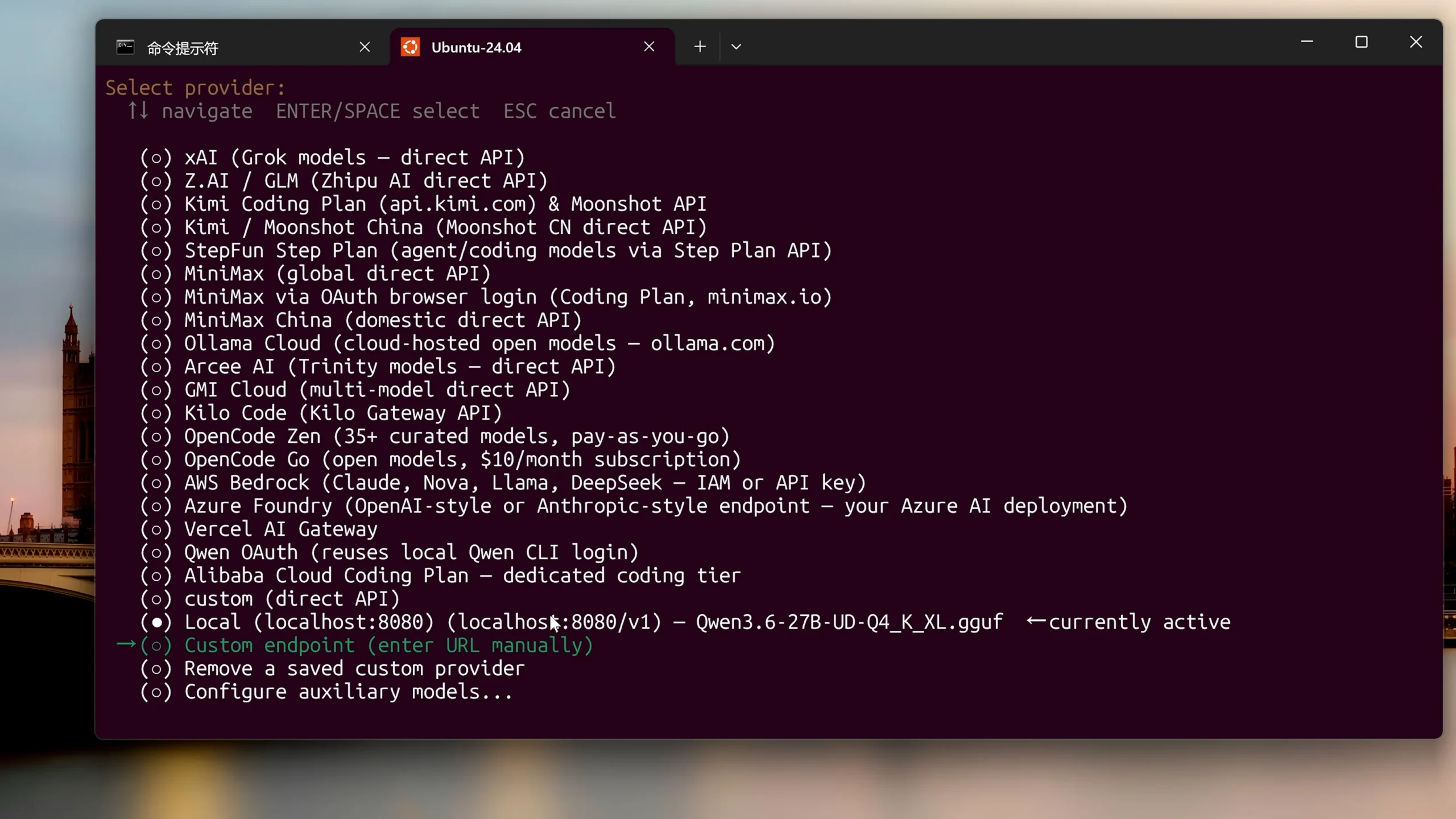Click the 'ENTER/SPACE select' hint text
1456x819 pixels.
[378, 111]
